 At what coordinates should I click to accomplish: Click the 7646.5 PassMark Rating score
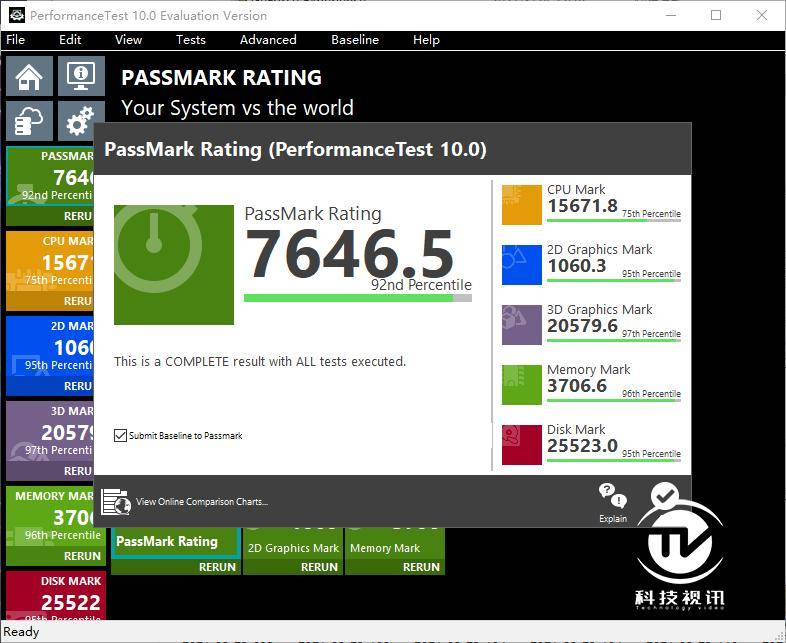pyautogui.click(x=349, y=254)
